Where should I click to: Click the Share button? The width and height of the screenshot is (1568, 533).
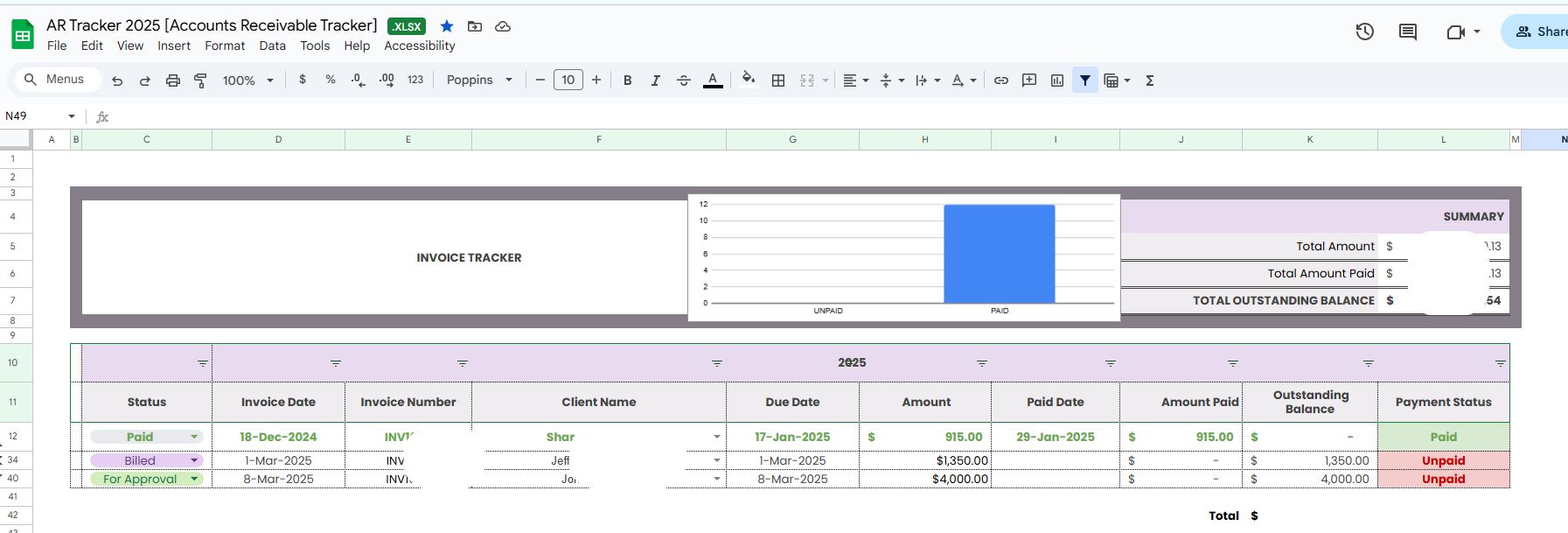[x=1537, y=32]
